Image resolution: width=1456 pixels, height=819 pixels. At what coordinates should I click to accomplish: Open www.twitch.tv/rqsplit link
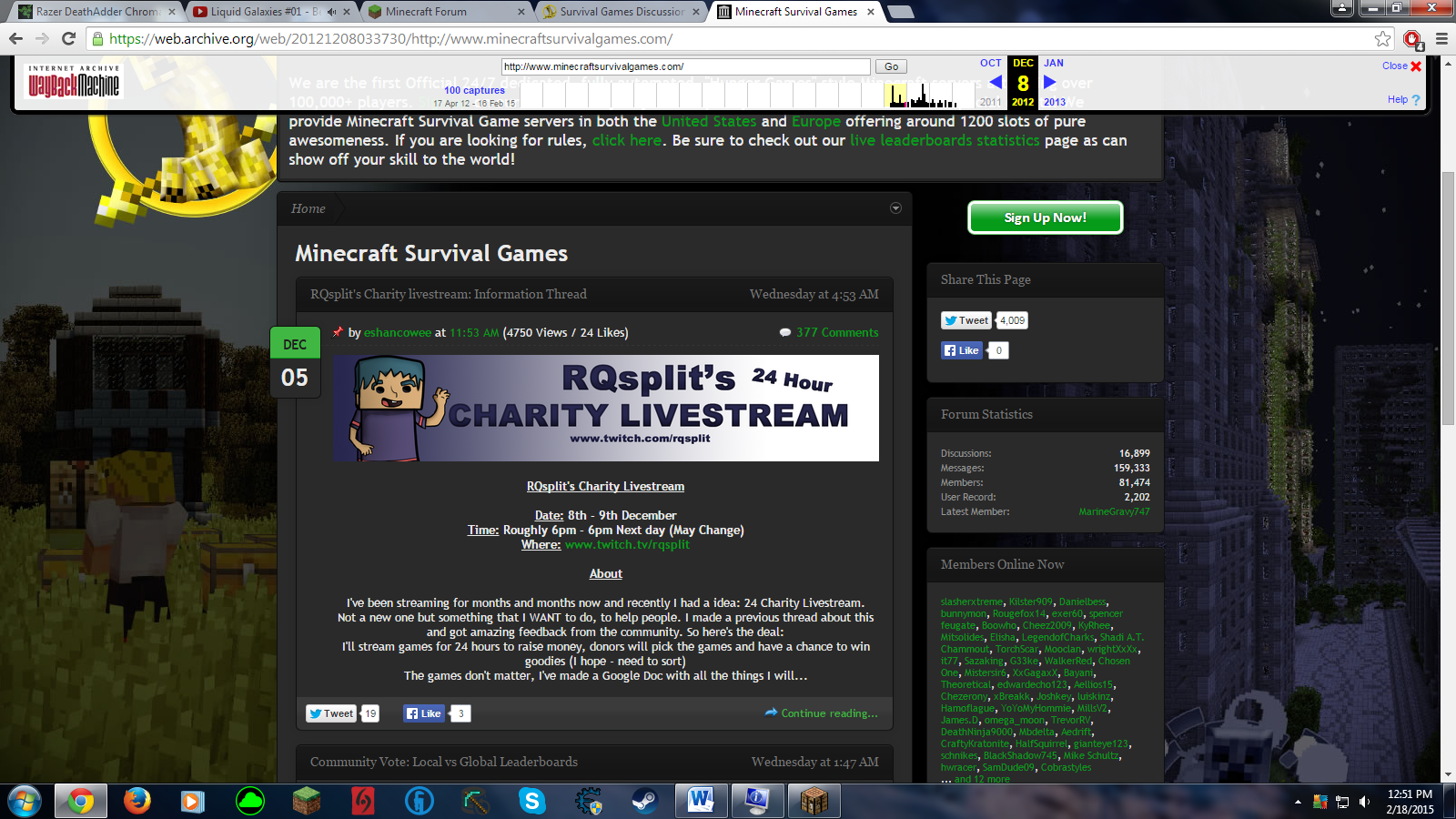click(627, 544)
